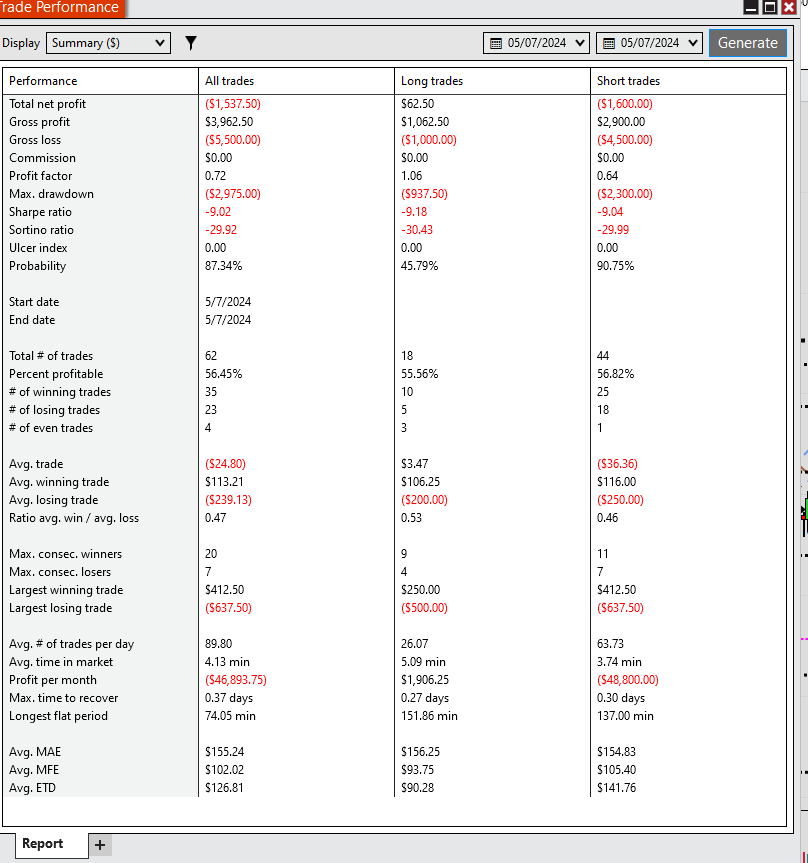
Task: Click the Max. drawdown row label
Action: point(51,194)
